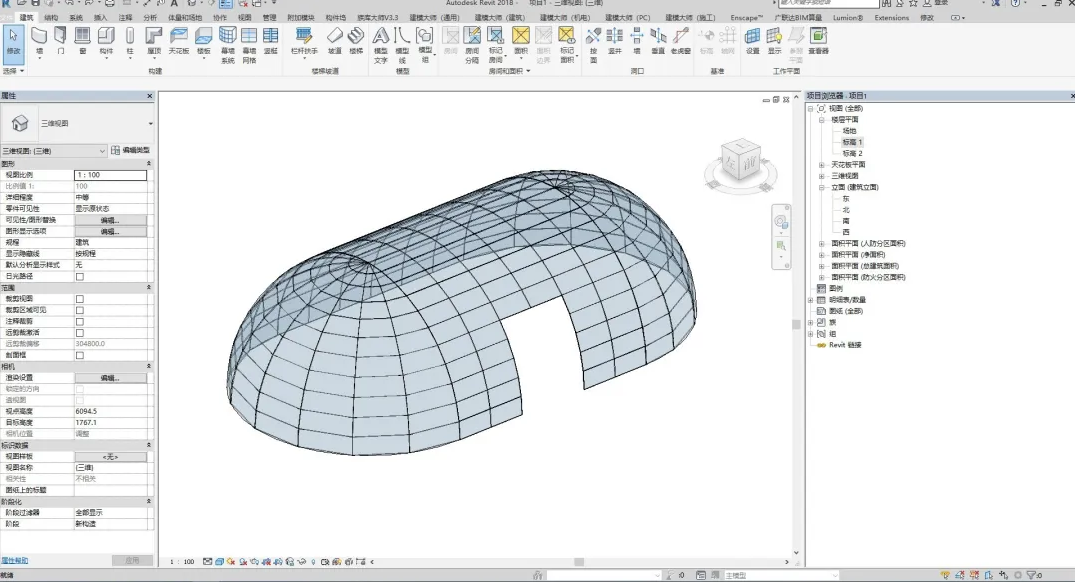Open the 视图 ribbon tab

245,17
